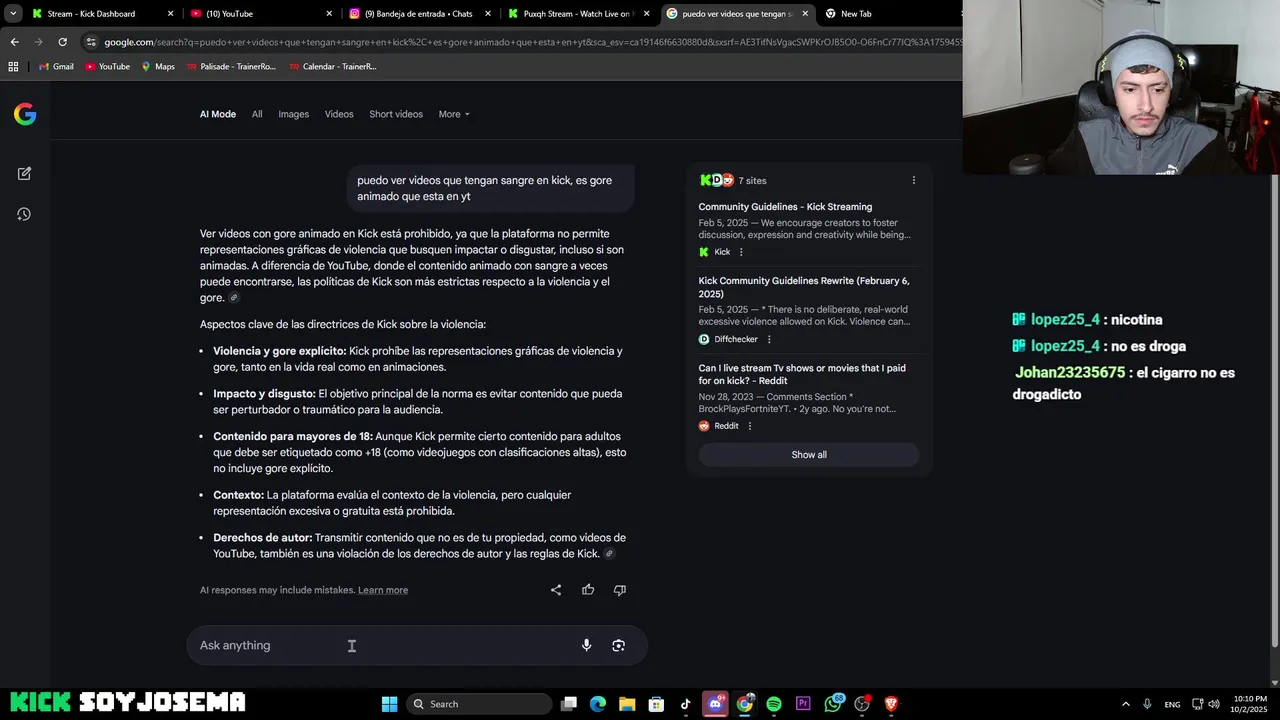
Task: Show hidden system tray icons chevron
Action: [x=1125, y=704]
